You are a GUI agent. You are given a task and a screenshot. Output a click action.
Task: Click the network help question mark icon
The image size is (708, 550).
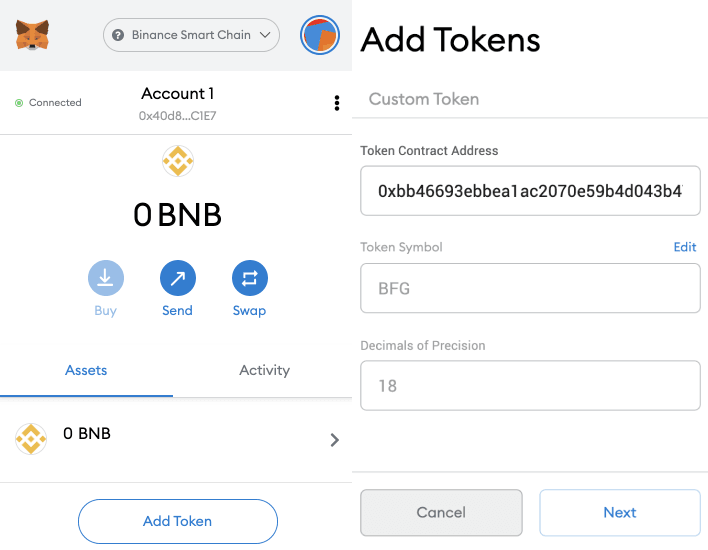click(x=121, y=36)
